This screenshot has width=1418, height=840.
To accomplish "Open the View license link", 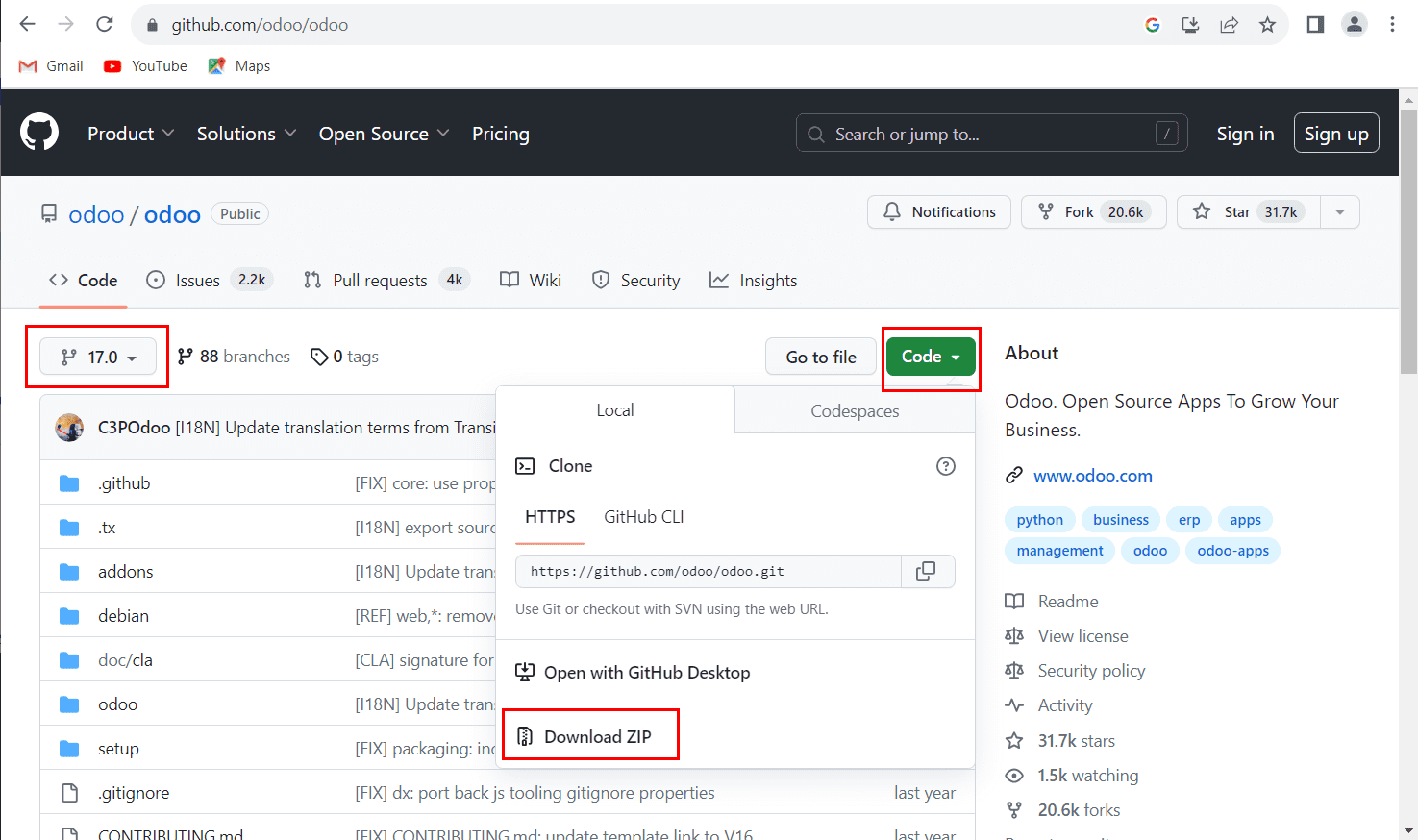I will (x=1083, y=636).
